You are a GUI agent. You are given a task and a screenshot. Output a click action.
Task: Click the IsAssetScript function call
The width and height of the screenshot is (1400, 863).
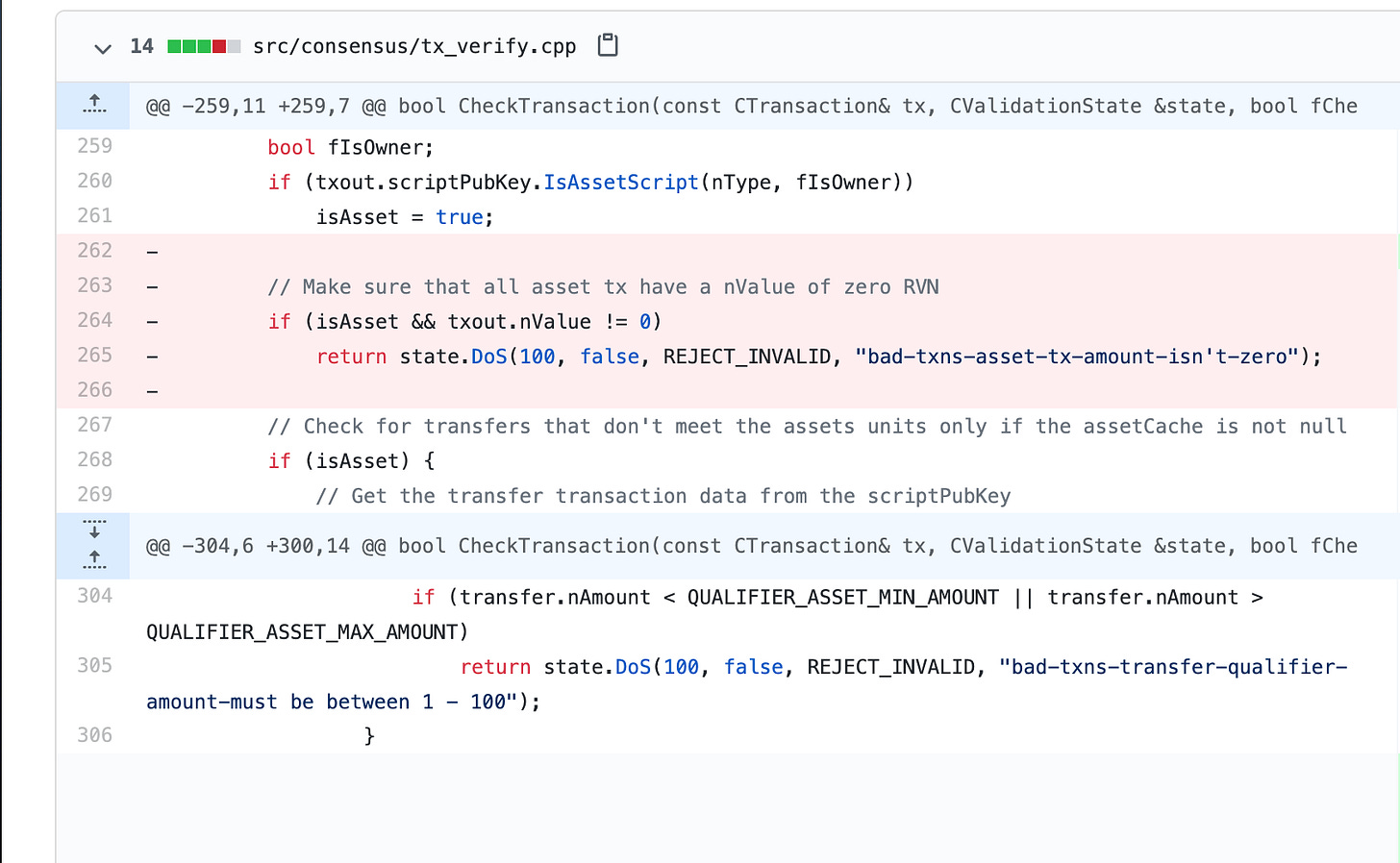pos(621,182)
